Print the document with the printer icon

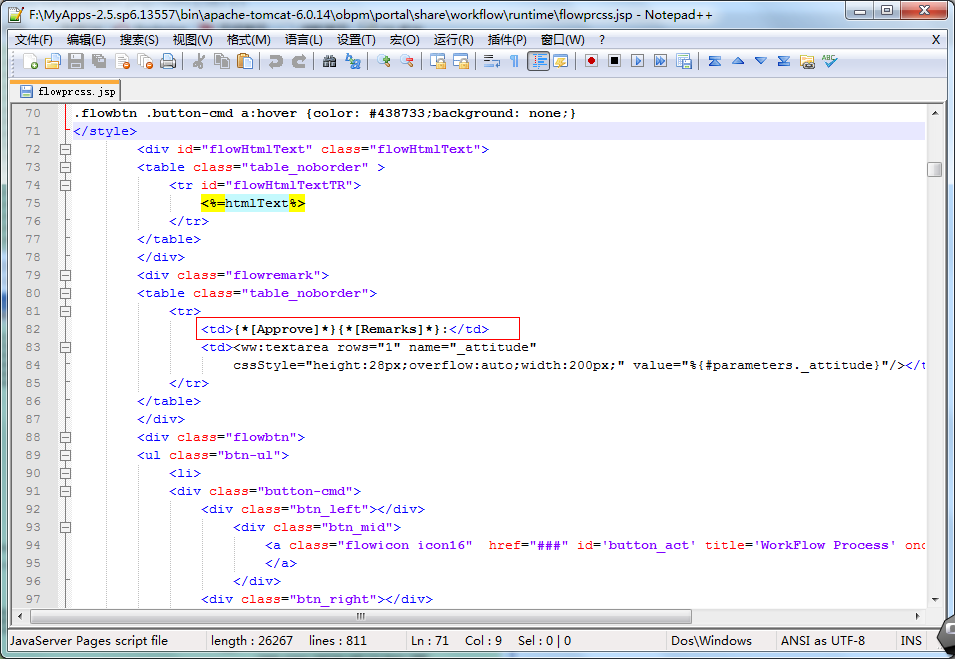[x=168, y=61]
